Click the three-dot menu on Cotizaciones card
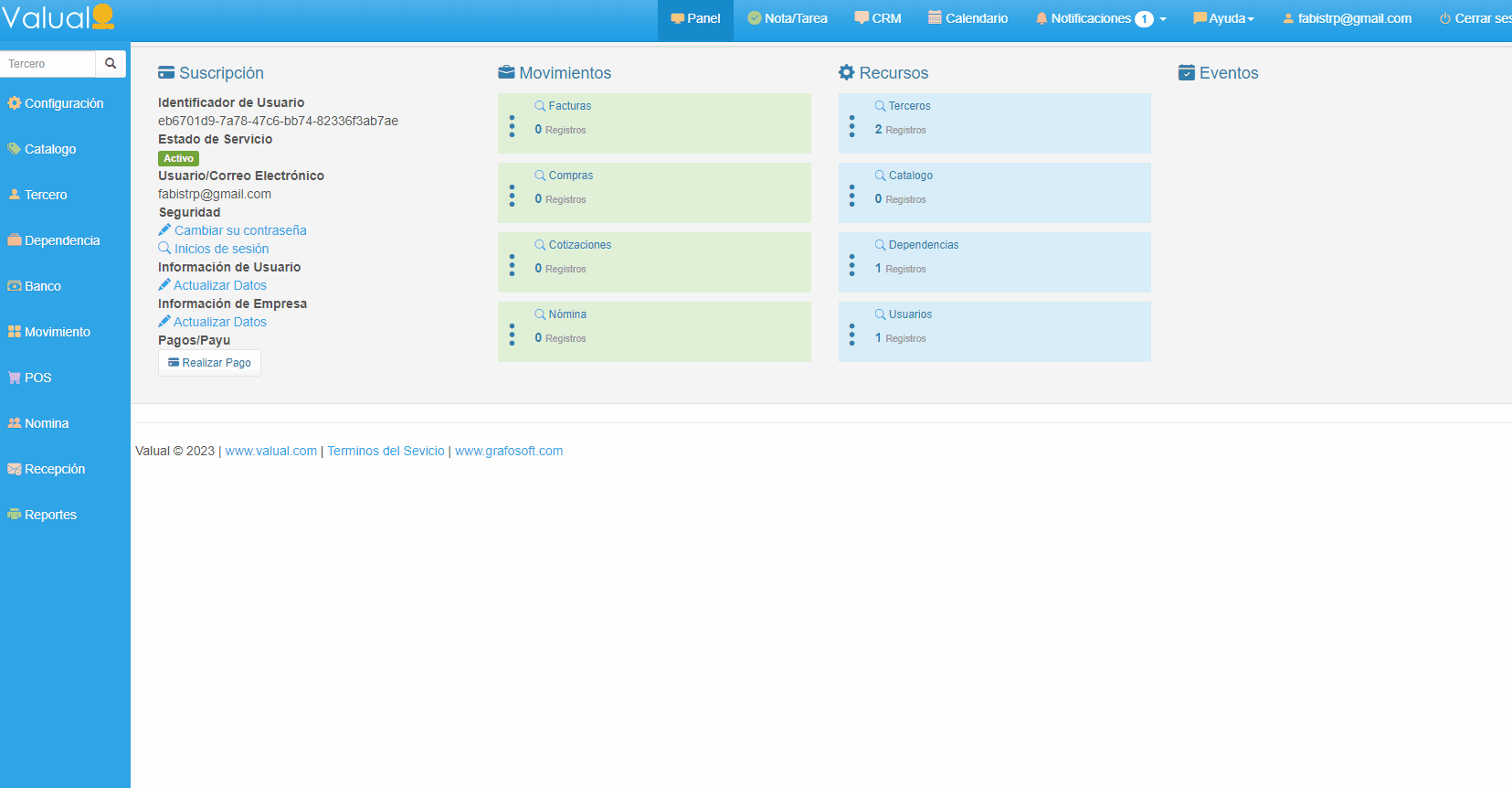 [x=512, y=265]
